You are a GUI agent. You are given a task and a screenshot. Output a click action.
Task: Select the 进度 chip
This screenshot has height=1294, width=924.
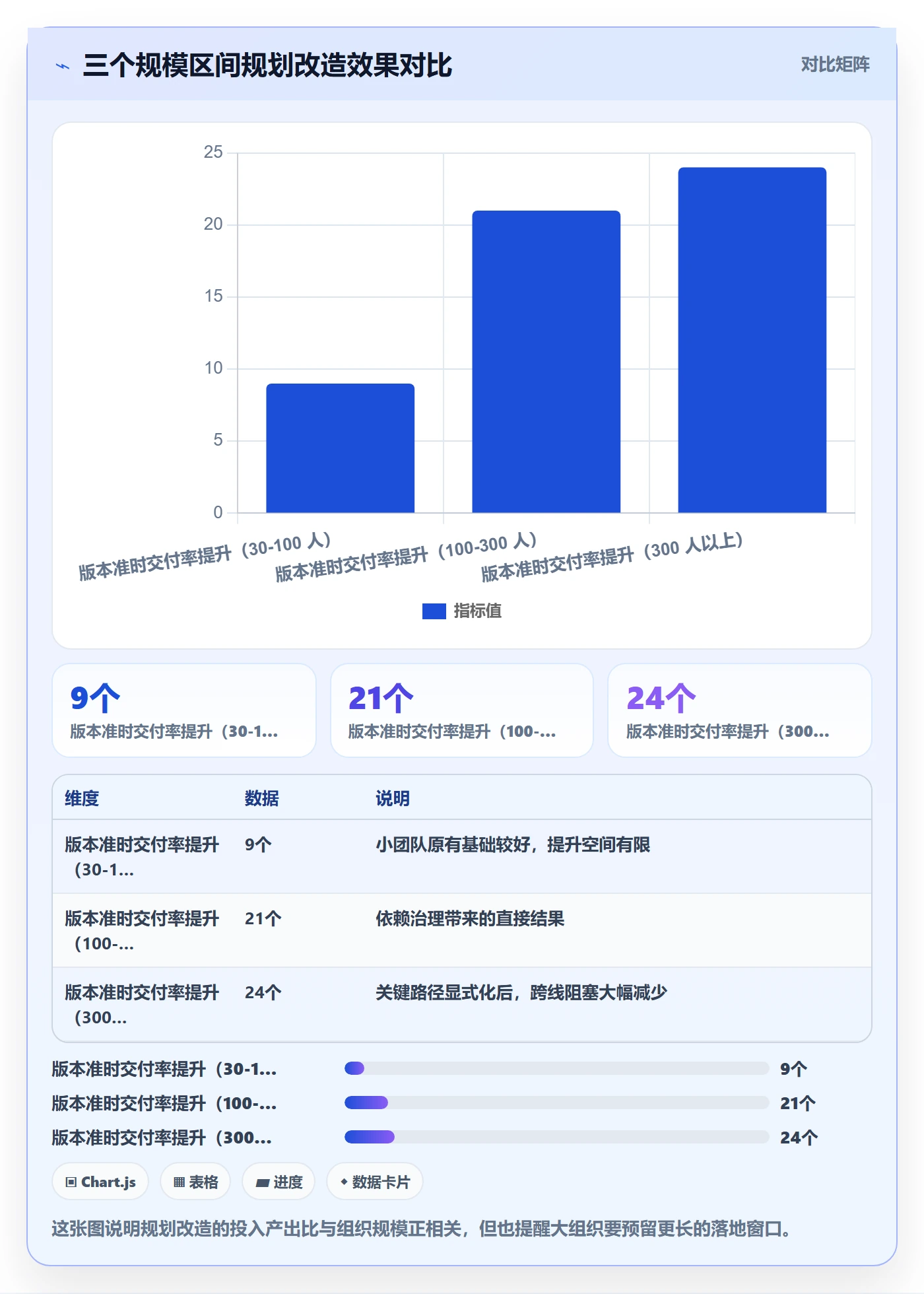(279, 1182)
